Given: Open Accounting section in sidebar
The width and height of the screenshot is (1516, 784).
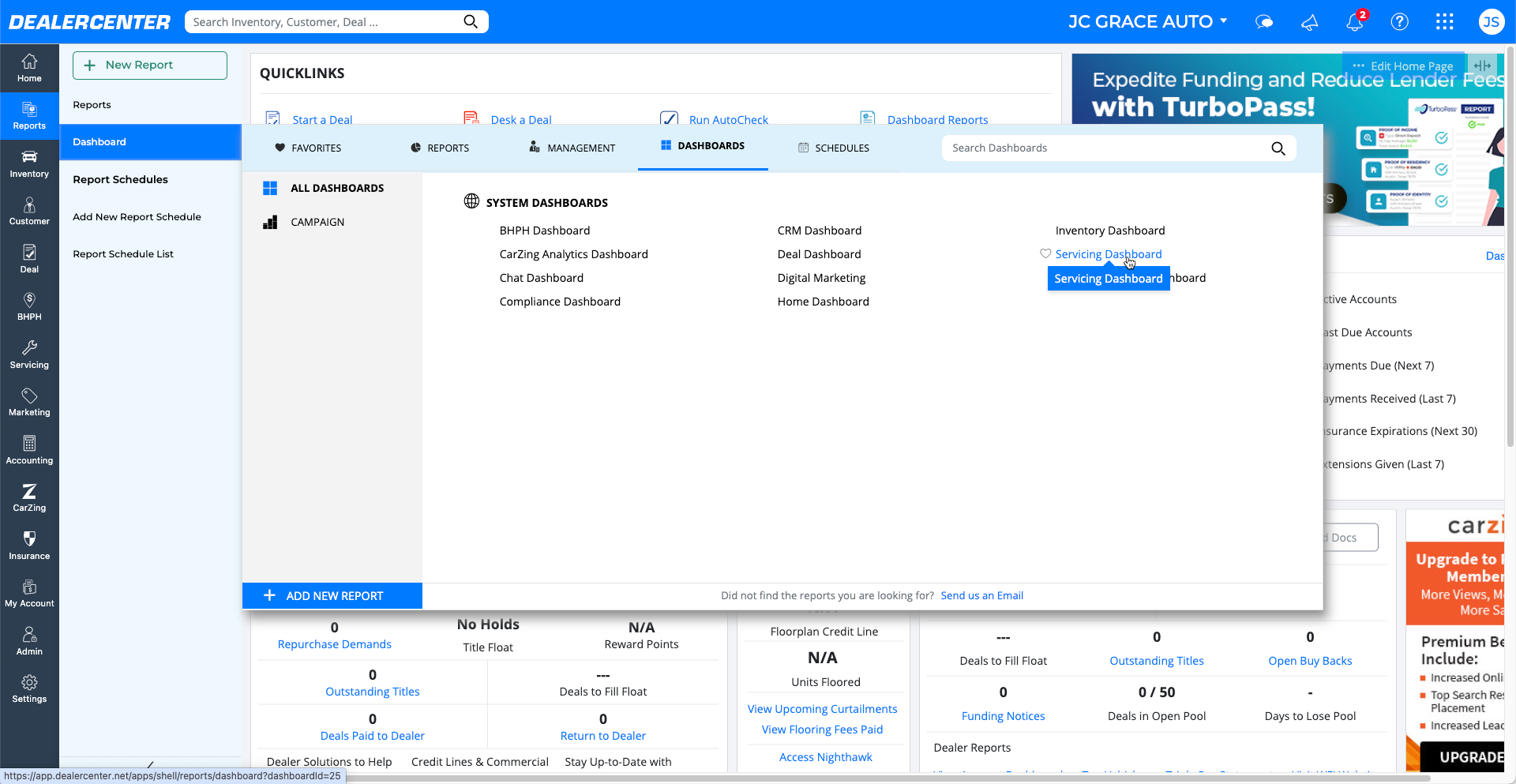Looking at the screenshot, I should tap(29, 450).
